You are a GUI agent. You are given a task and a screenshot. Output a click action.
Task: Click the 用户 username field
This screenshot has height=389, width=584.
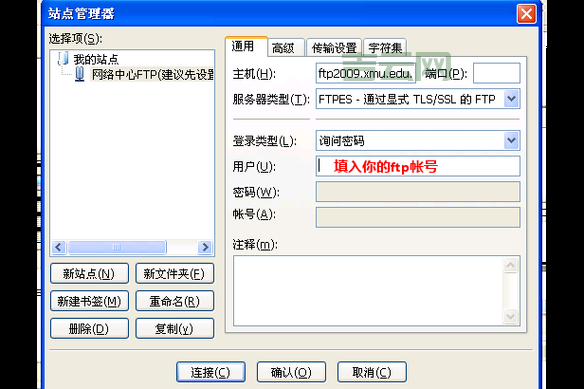coord(418,166)
